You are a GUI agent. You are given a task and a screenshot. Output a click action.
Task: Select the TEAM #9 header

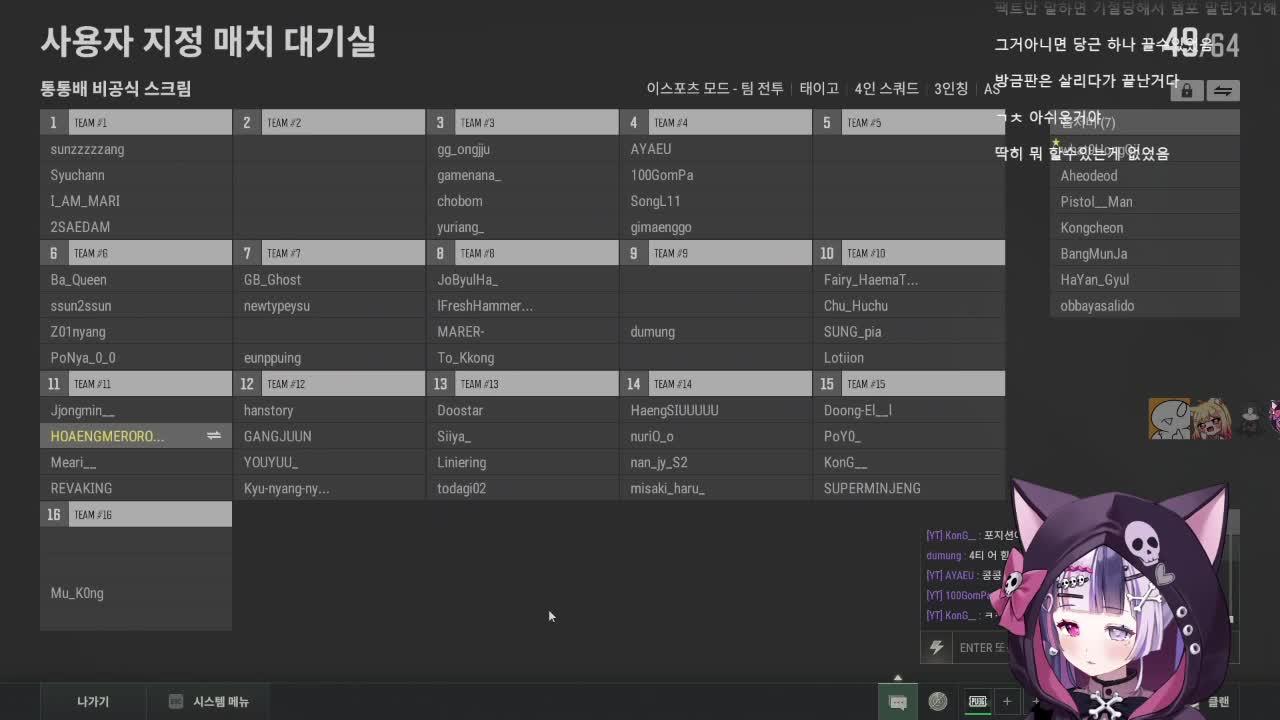click(x=716, y=253)
